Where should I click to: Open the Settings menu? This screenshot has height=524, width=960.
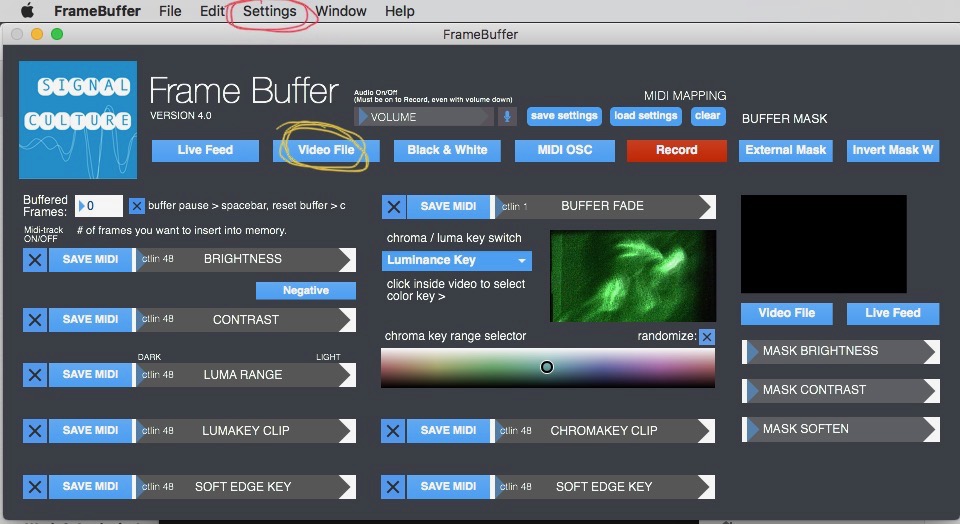pos(269,11)
